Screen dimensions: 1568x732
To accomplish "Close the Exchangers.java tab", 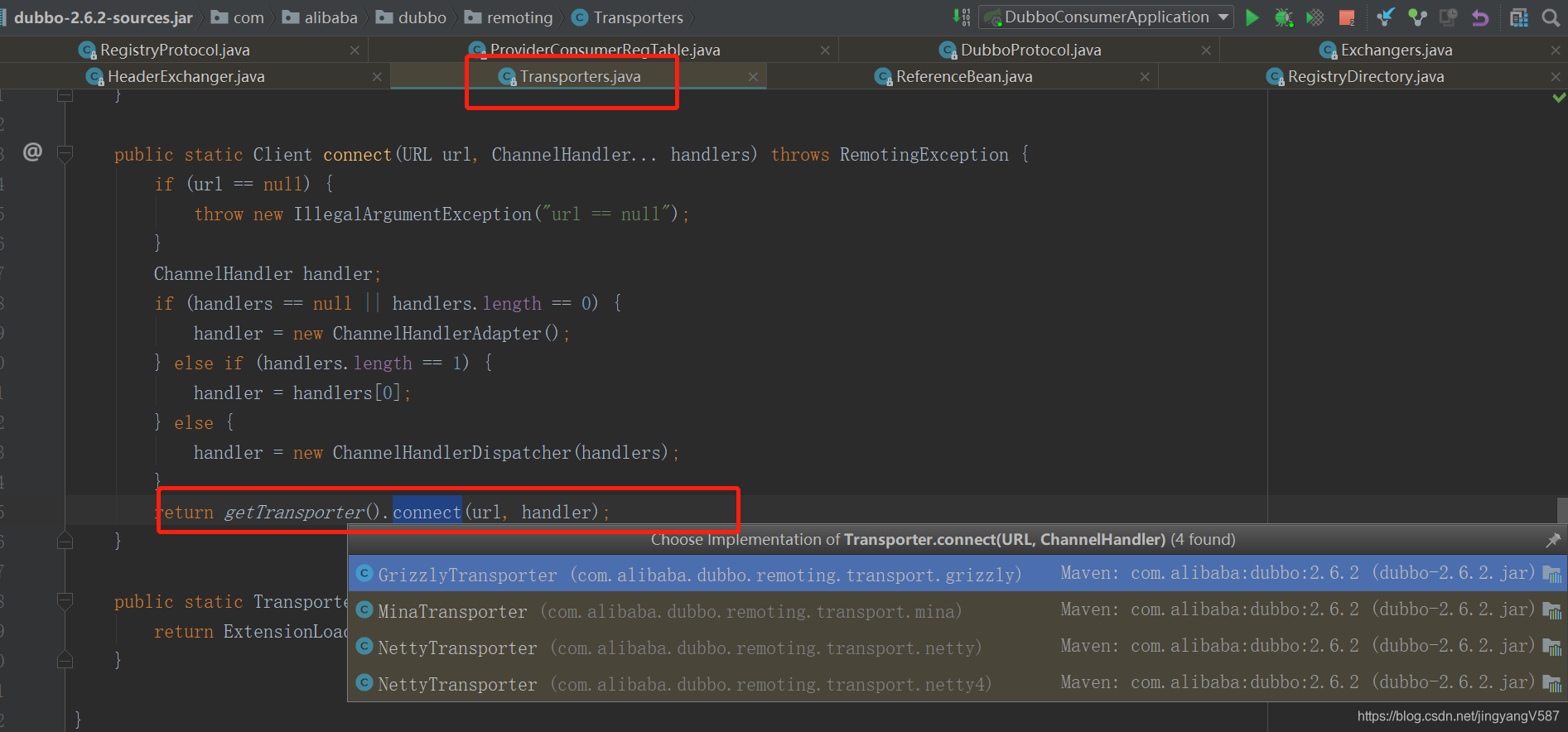I will (1556, 51).
